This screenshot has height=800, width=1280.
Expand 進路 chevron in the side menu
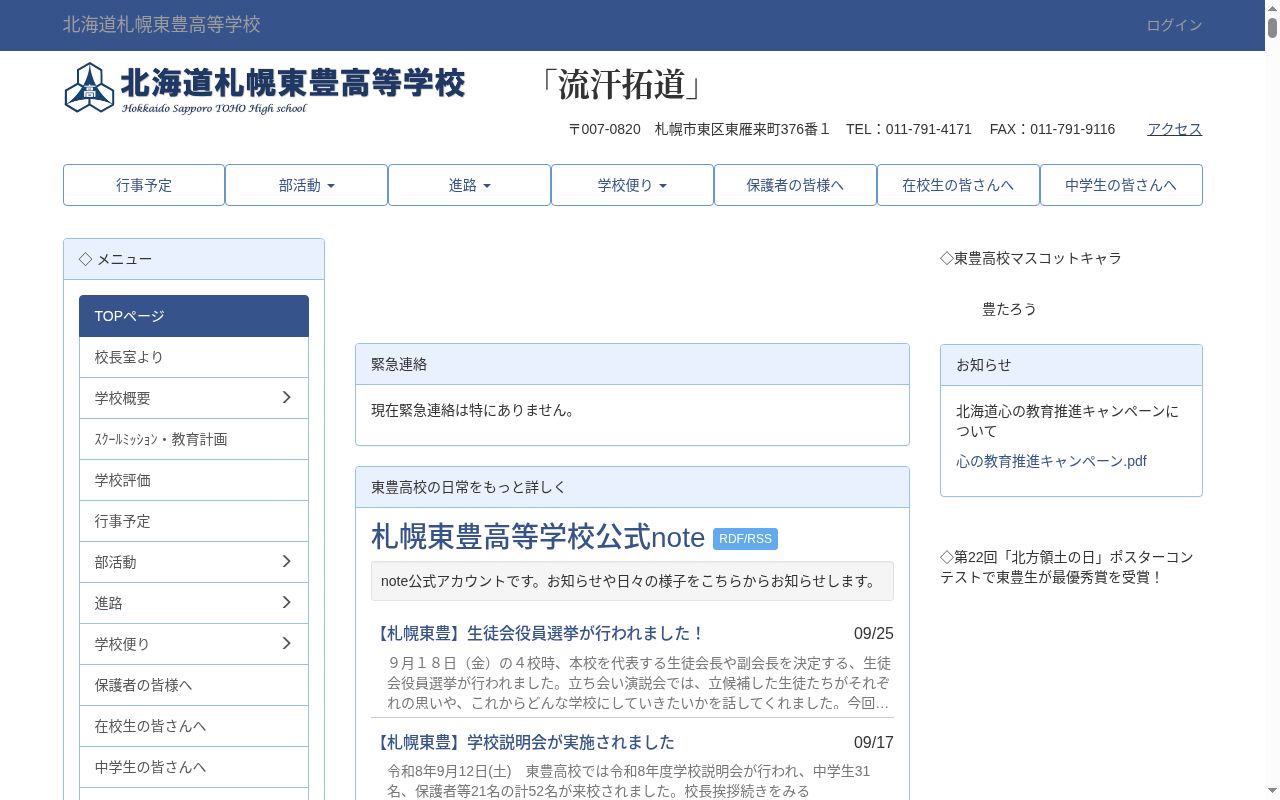286,603
